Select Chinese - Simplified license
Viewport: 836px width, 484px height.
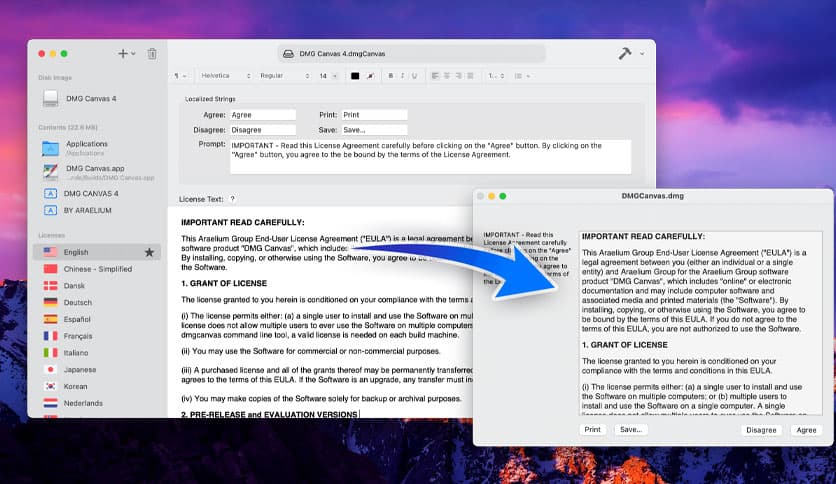pos(97,269)
